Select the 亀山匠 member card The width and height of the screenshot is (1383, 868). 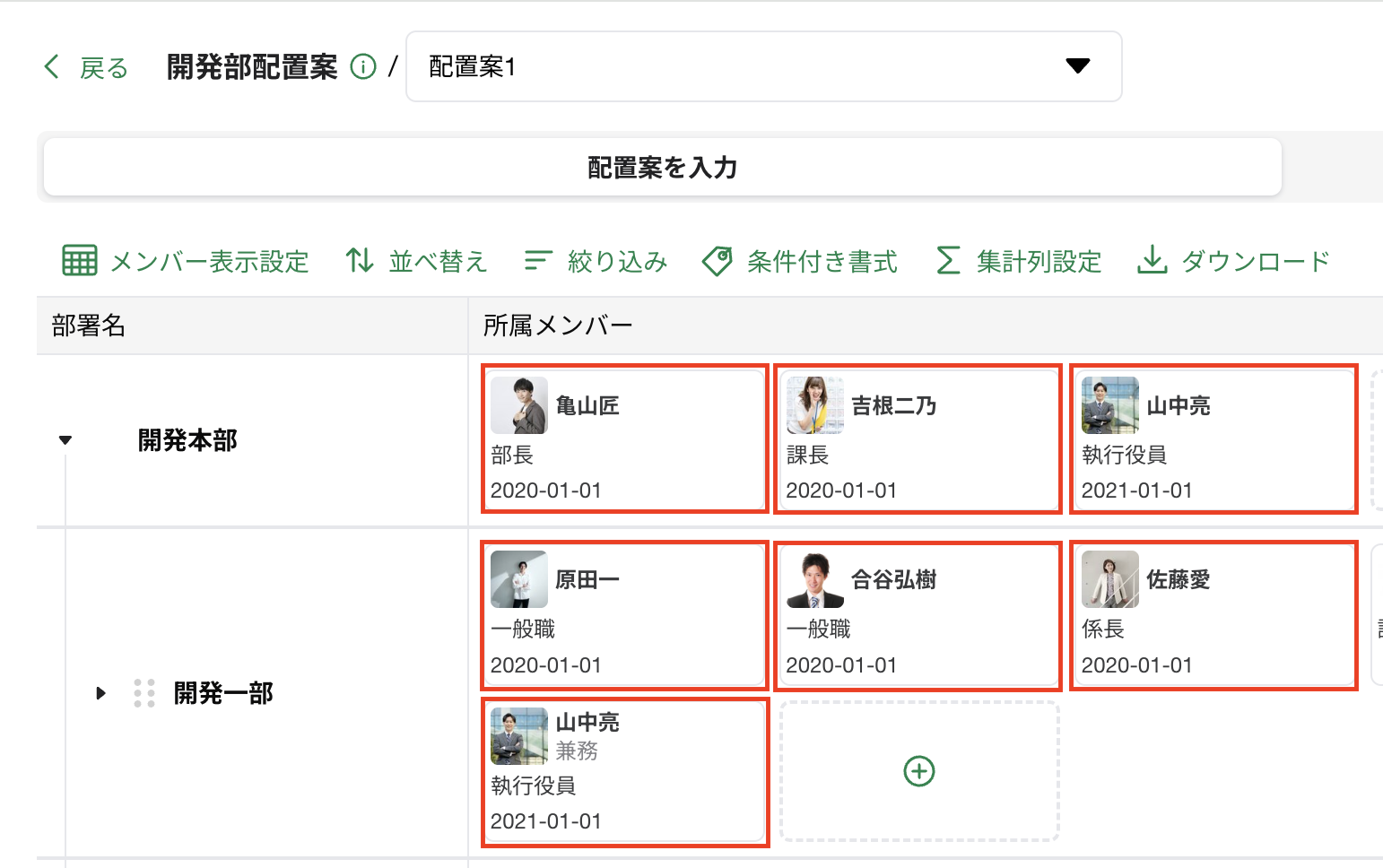pos(625,439)
